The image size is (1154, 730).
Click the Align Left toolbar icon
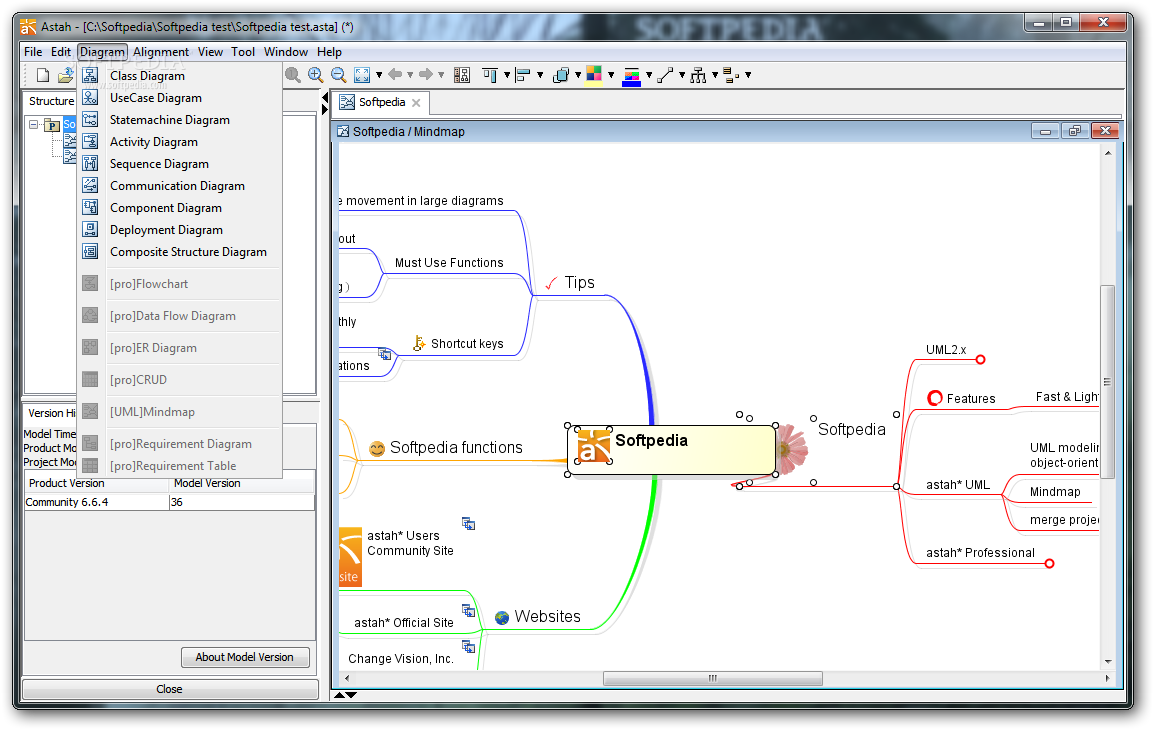[x=523, y=75]
